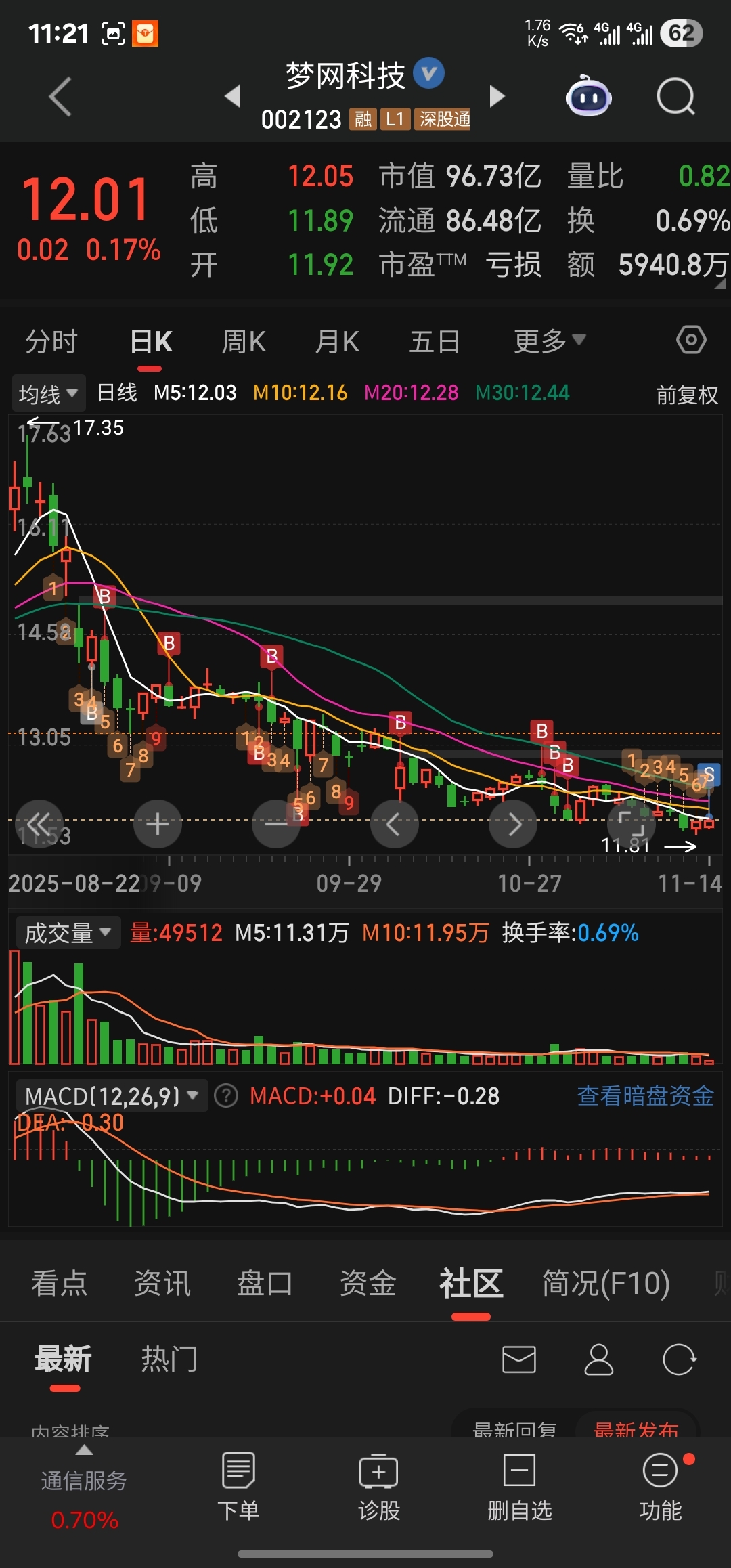This screenshot has height=1568, width=731.
Task: Remove stock via 删自选 icon
Action: click(519, 1470)
